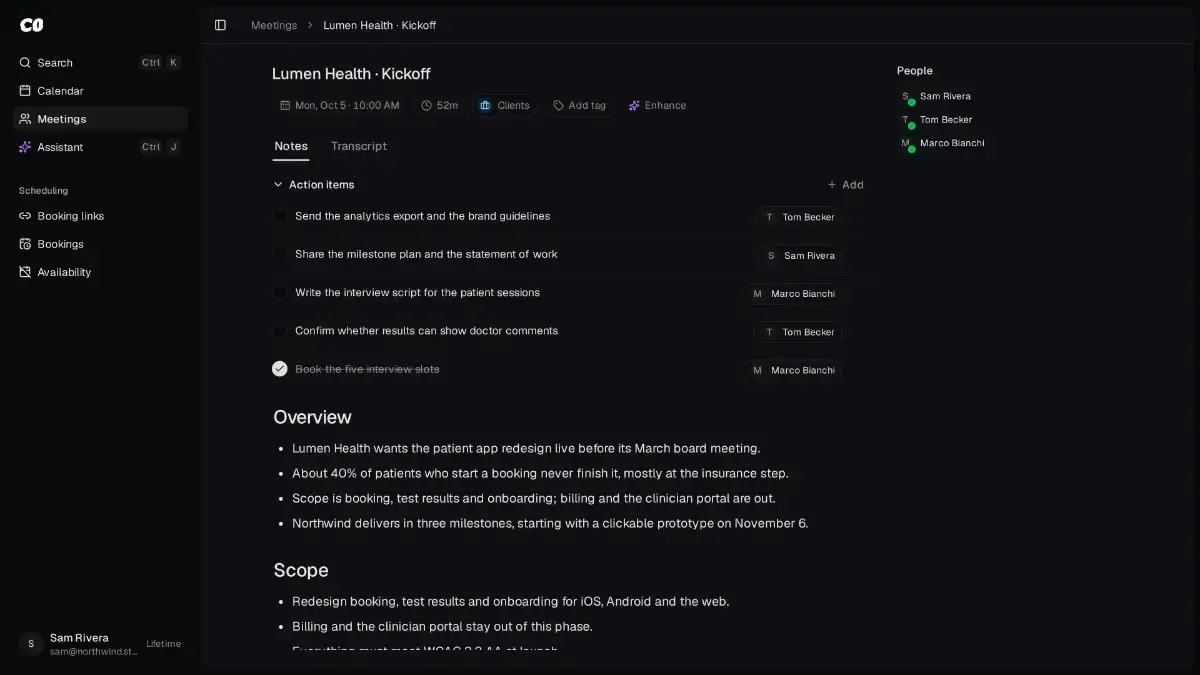Click Marco Bianchi in People list
Image resolution: width=1200 pixels, height=675 pixels.
(942, 143)
